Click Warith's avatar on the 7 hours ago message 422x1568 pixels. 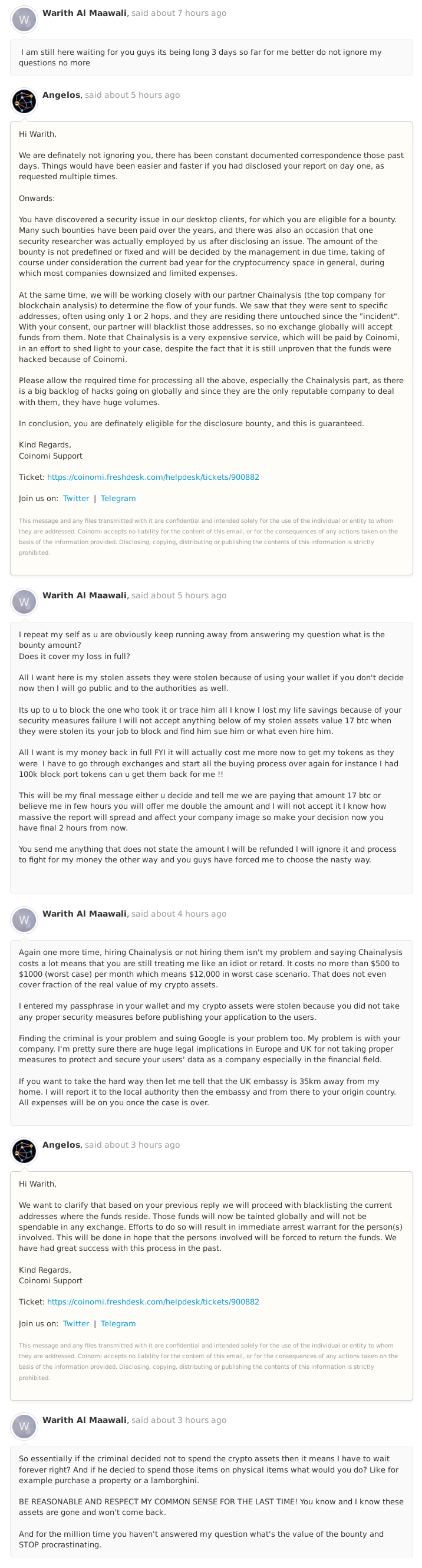(24, 19)
